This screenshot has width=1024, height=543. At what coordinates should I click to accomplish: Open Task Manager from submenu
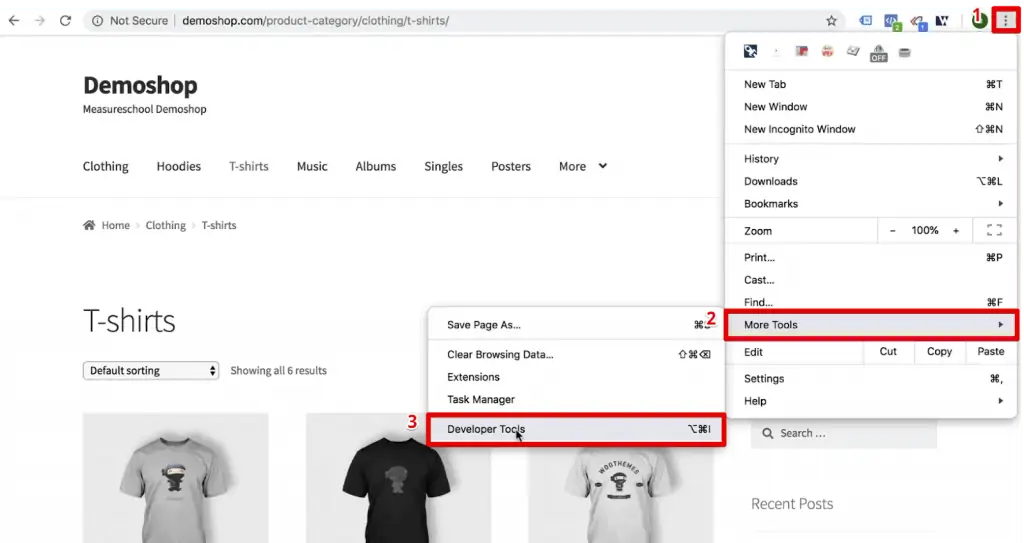(576, 399)
